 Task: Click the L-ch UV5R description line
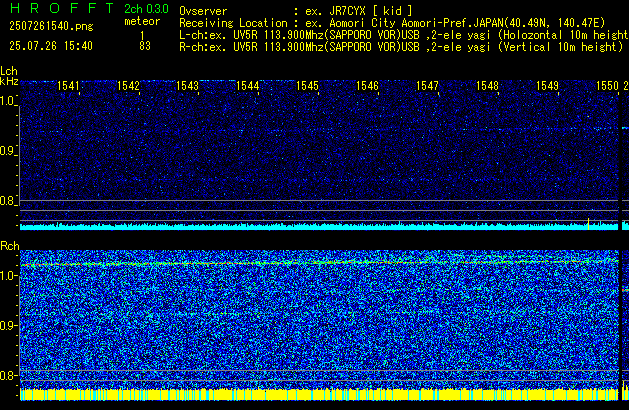[x=404, y=35]
